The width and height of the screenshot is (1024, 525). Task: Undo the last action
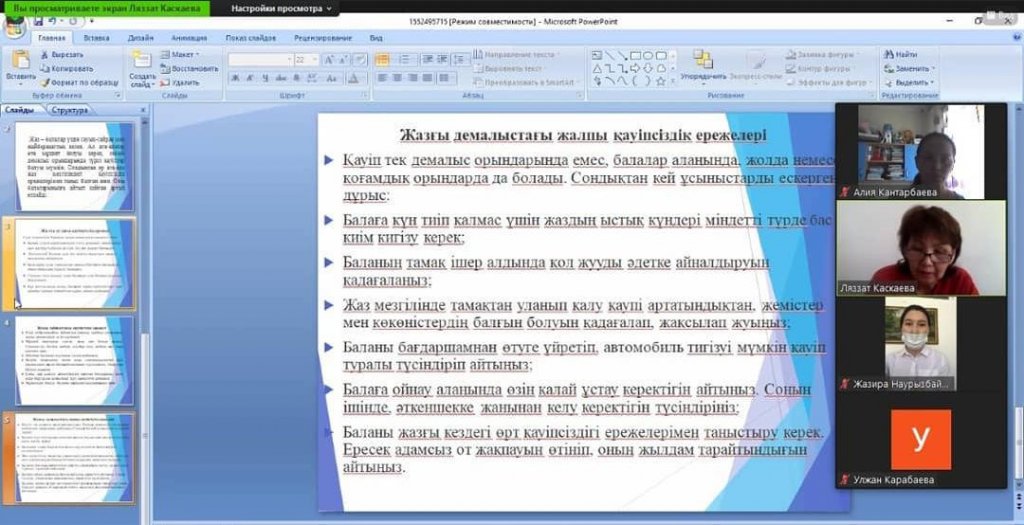pyautogui.click(x=53, y=22)
